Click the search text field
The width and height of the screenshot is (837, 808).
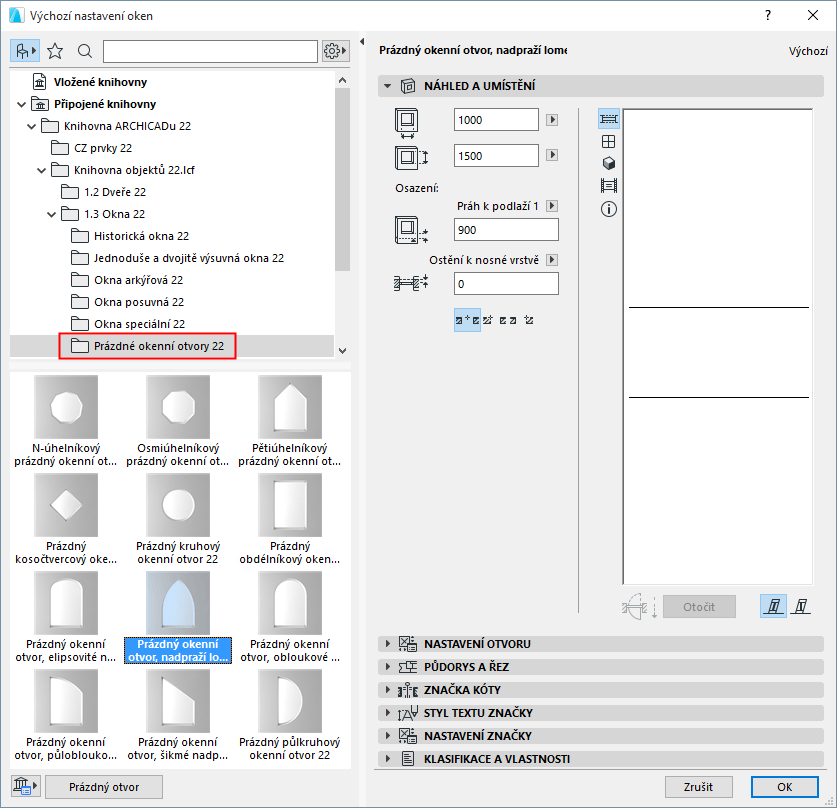(210, 51)
